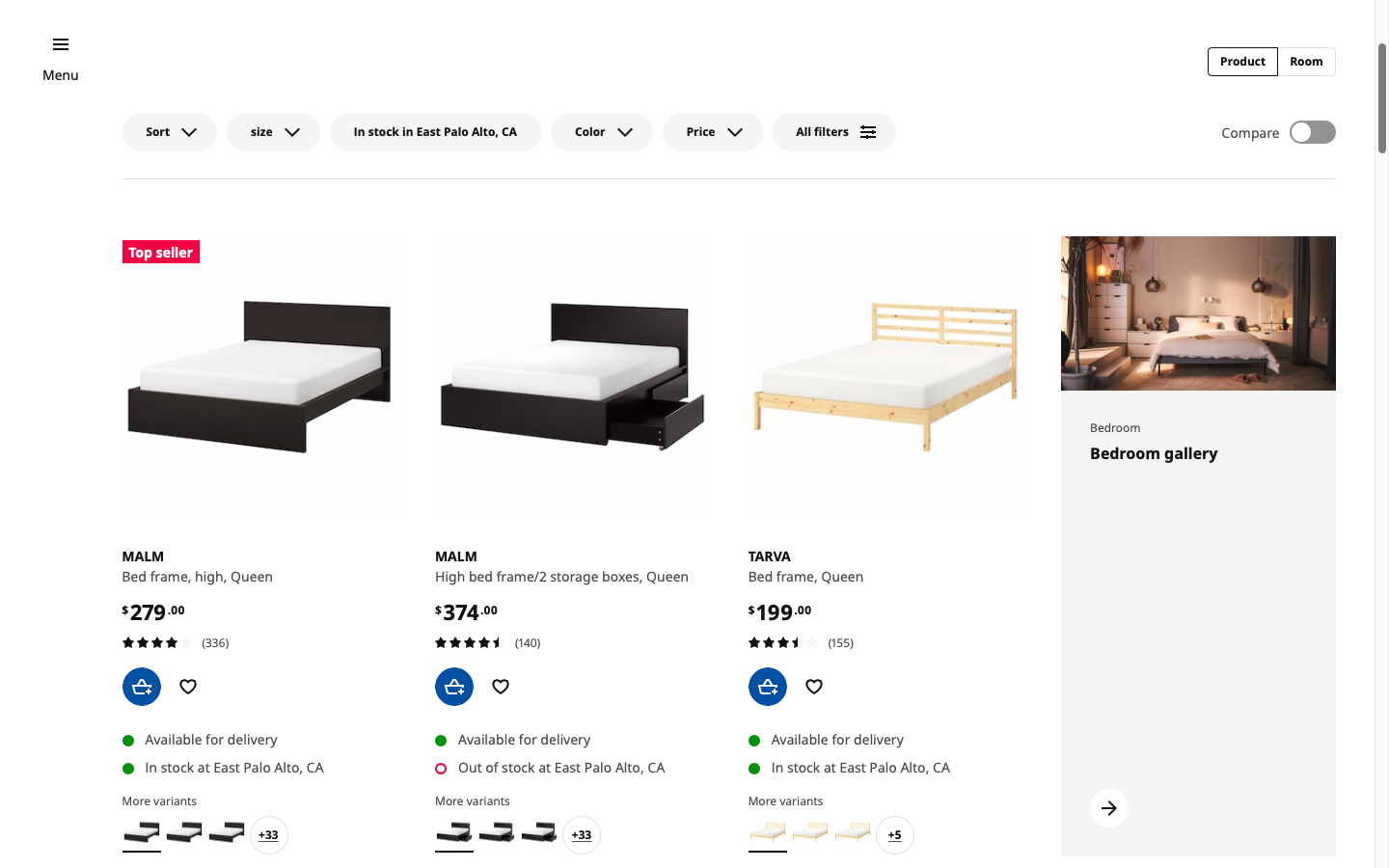
Task: Open the Price filter dropdown
Action: 713,132
